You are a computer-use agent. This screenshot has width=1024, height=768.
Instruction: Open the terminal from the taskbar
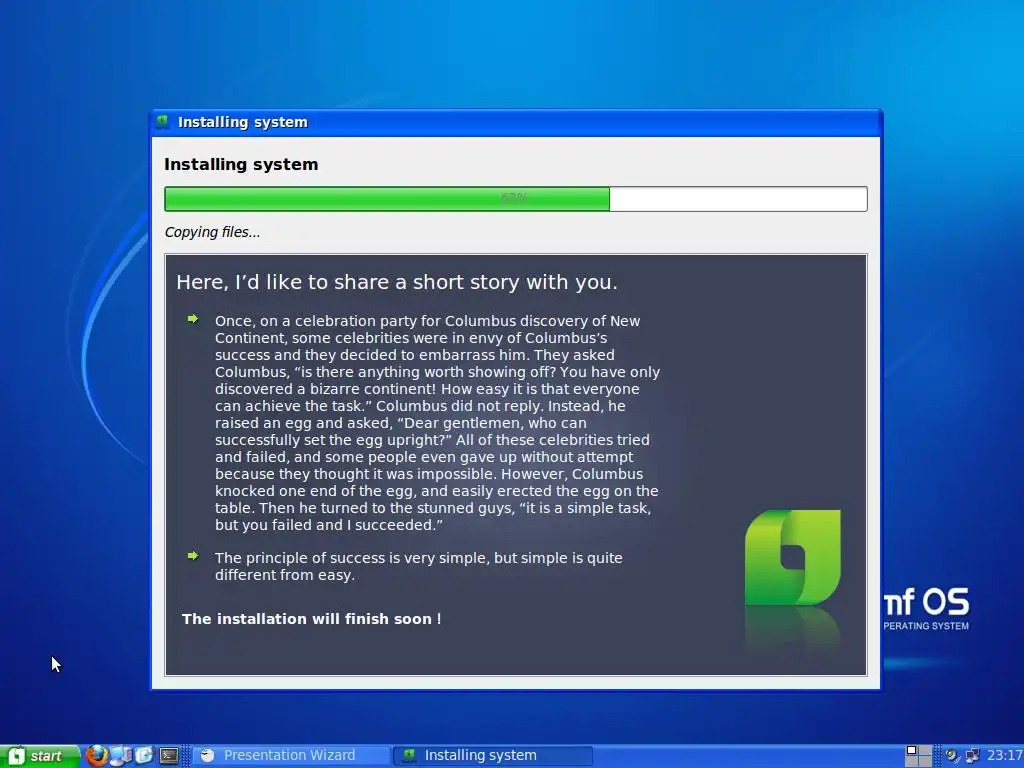point(169,756)
